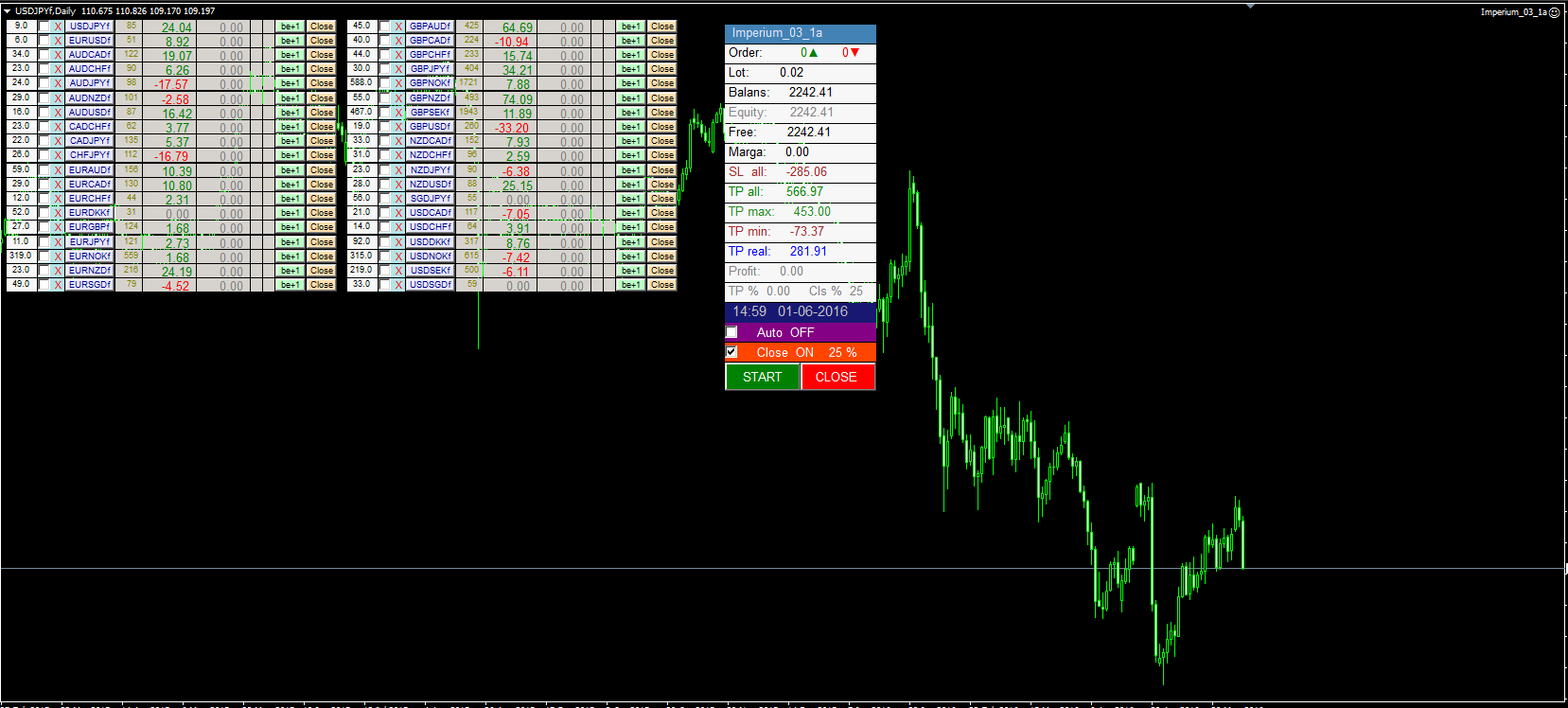Click the red X icon for GBPAUDf
This screenshot has width=1568, height=708.
(x=398, y=27)
